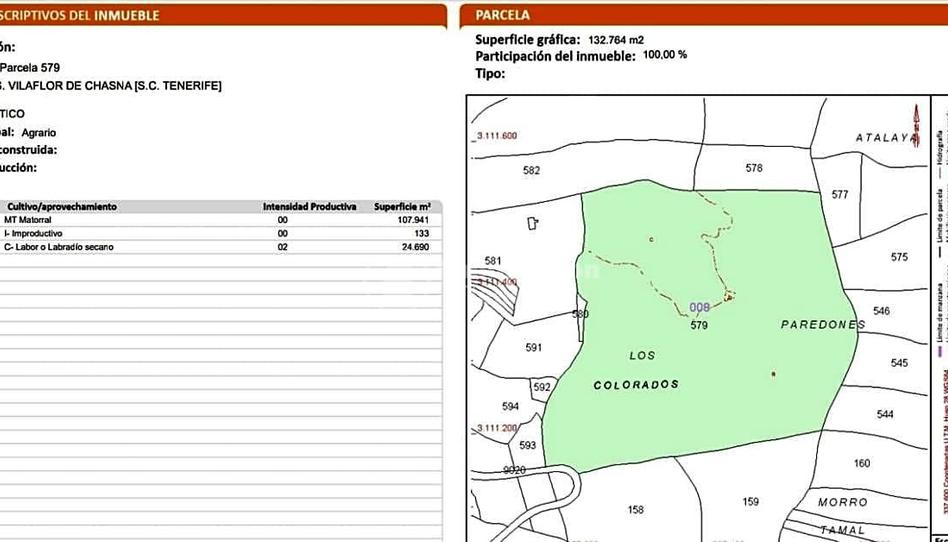Click the Cultivo/aprovechamiento column header

pos(62,207)
